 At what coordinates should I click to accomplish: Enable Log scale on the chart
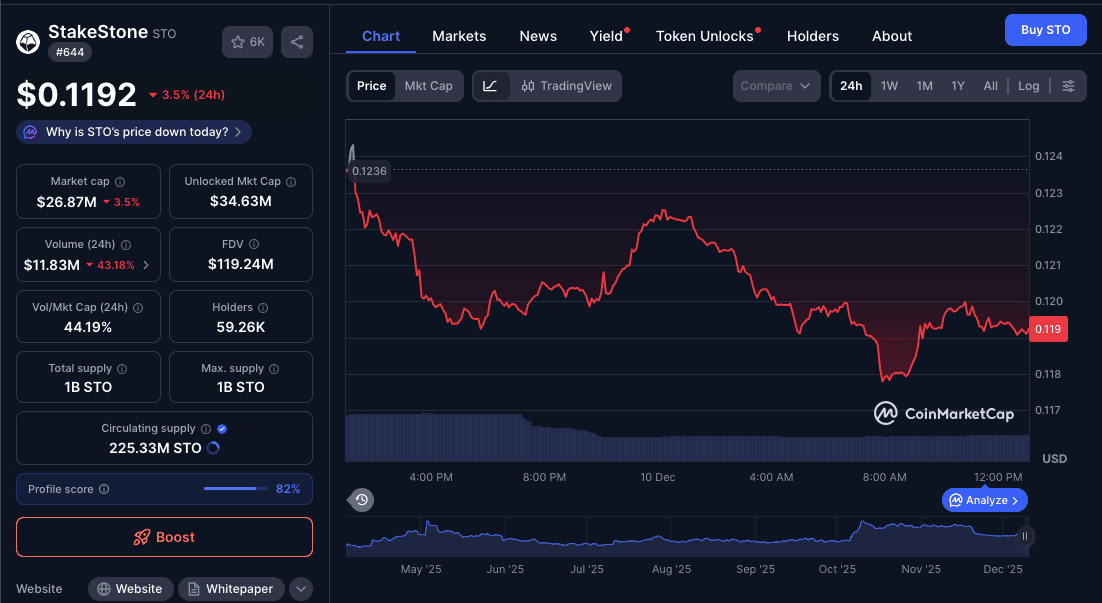[x=1028, y=86]
